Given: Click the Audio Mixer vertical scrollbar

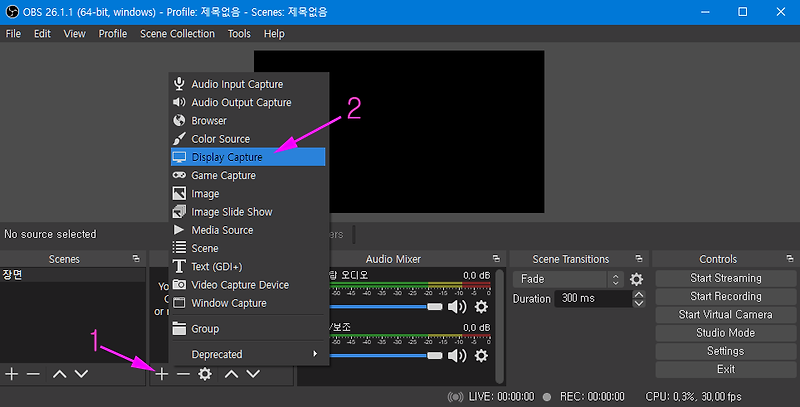Looking at the screenshot, I should coord(500,326).
